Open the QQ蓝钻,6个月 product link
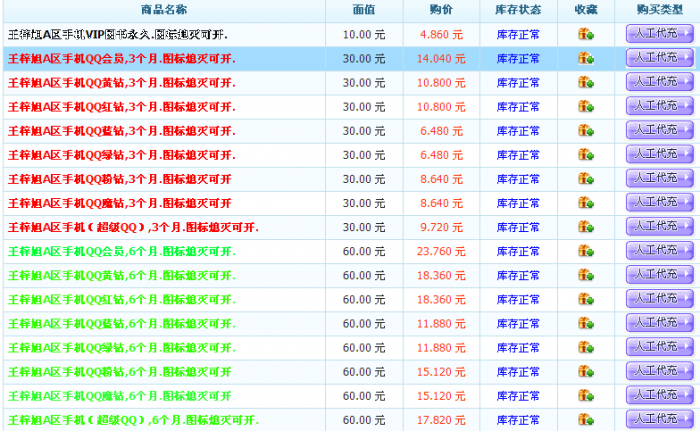Image resolution: width=700 pixels, height=431 pixels. (x=121, y=324)
